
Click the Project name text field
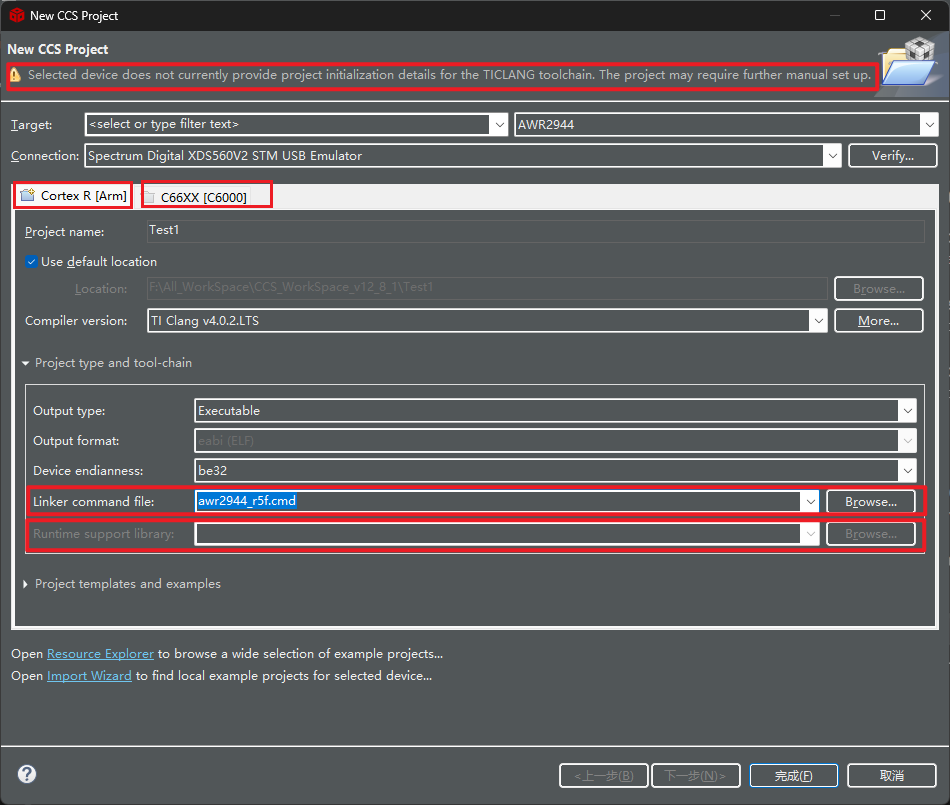(536, 230)
